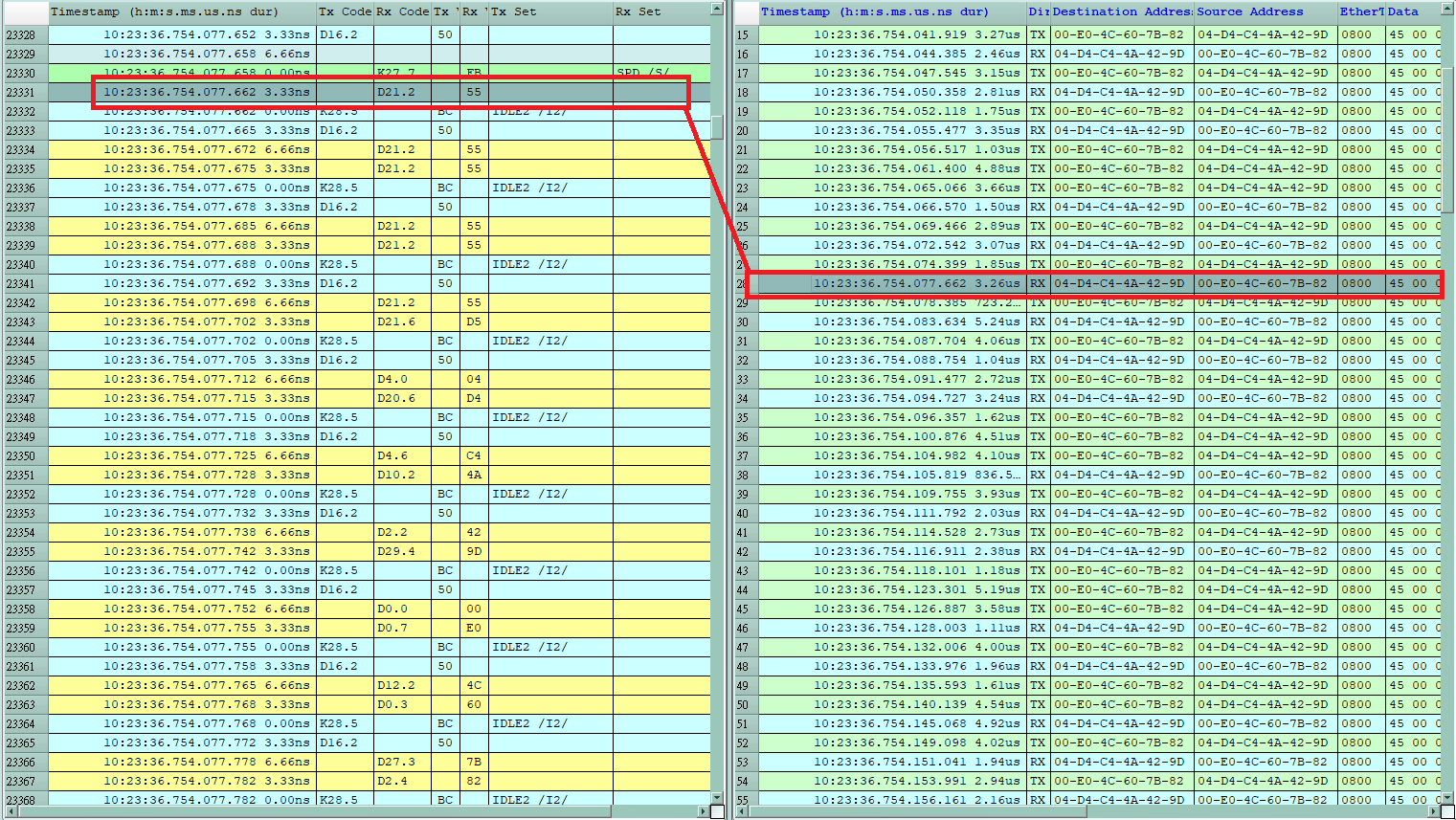This screenshot has height=820, width=1456.
Task: Click the Tx Set column header
Action: (550, 11)
